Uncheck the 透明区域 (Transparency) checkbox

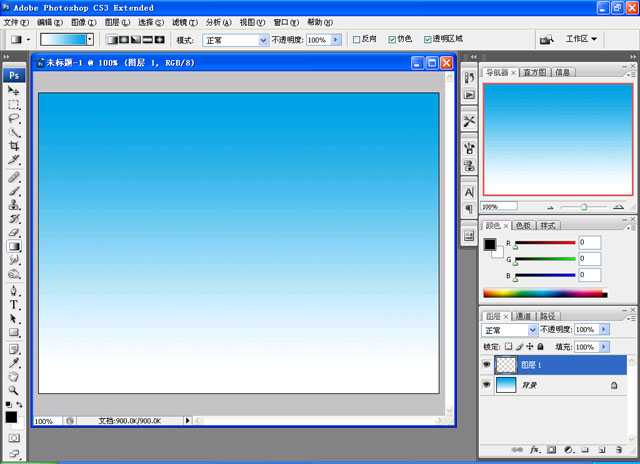point(427,40)
